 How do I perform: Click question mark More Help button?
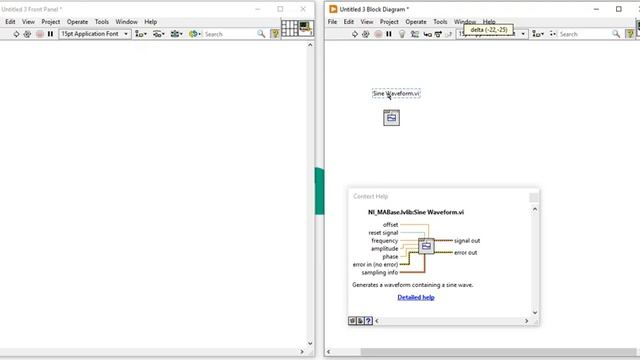[368, 321]
